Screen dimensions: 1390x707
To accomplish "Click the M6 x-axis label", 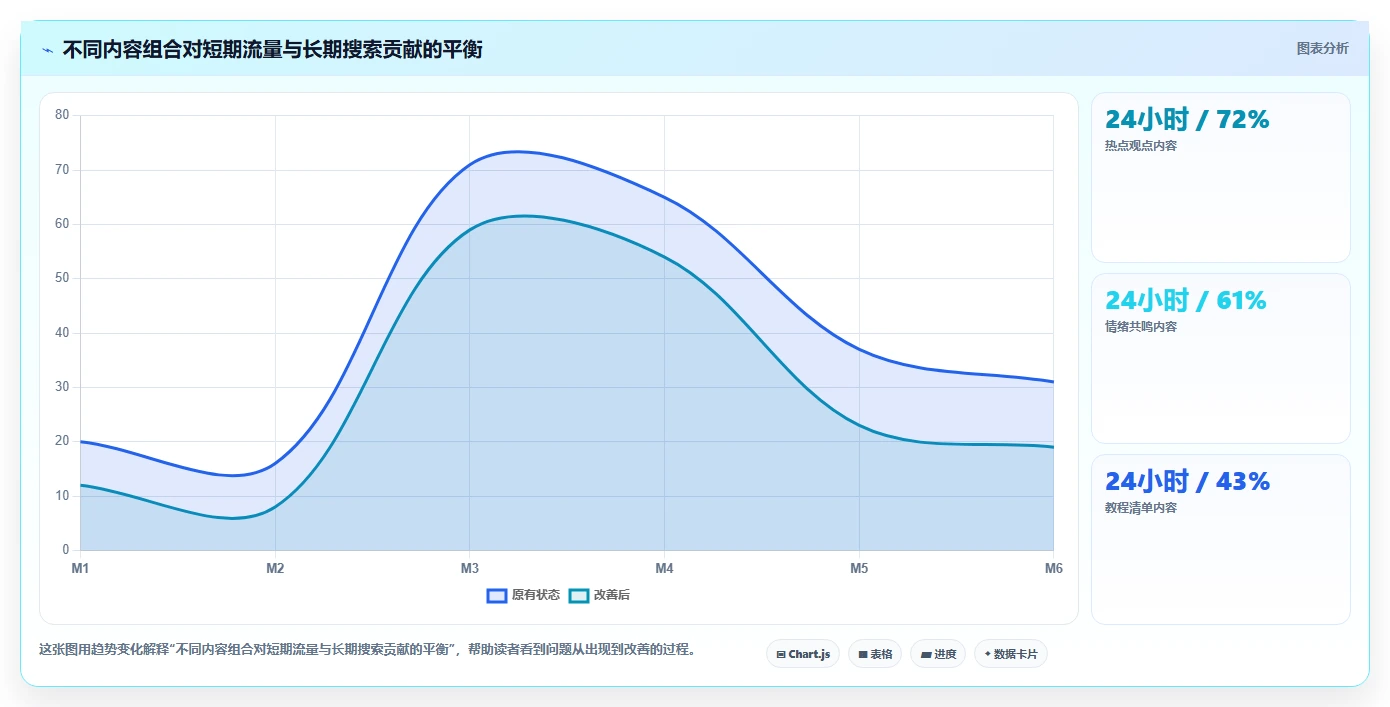I will (1054, 569).
